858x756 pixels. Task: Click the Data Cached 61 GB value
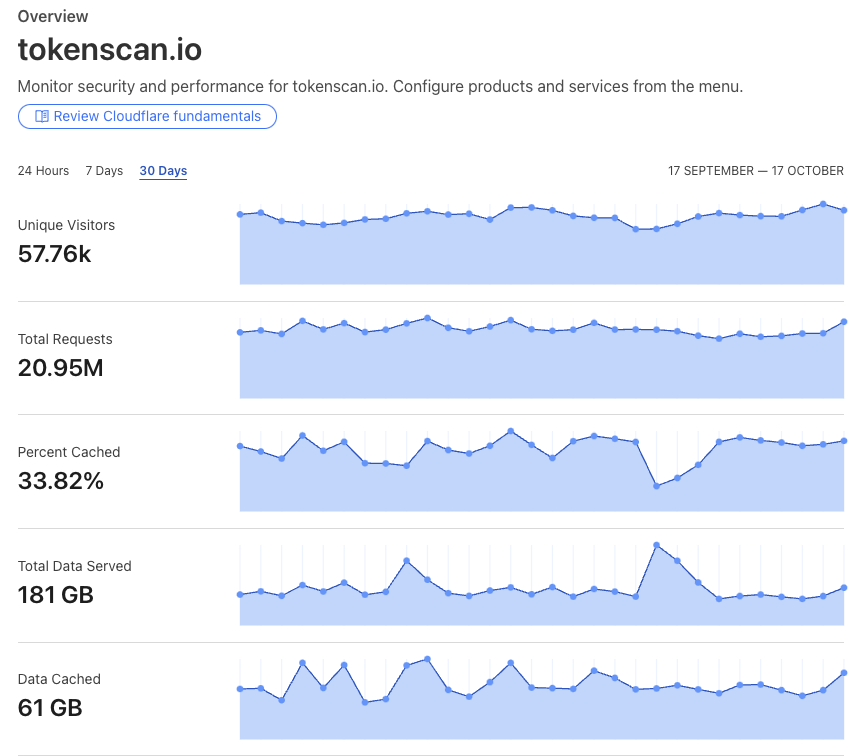click(x=50, y=708)
